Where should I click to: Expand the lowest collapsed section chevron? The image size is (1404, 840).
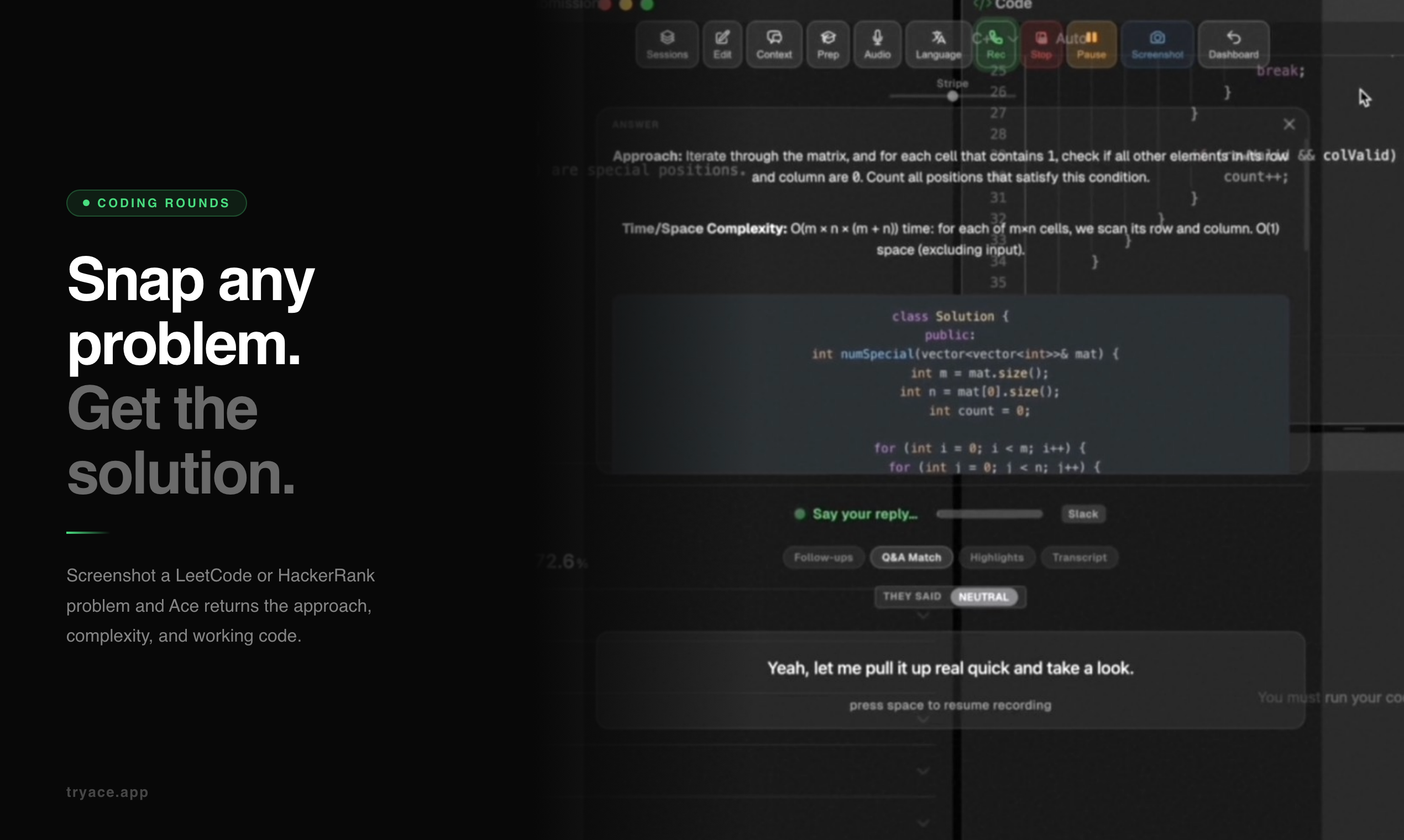(923, 823)
